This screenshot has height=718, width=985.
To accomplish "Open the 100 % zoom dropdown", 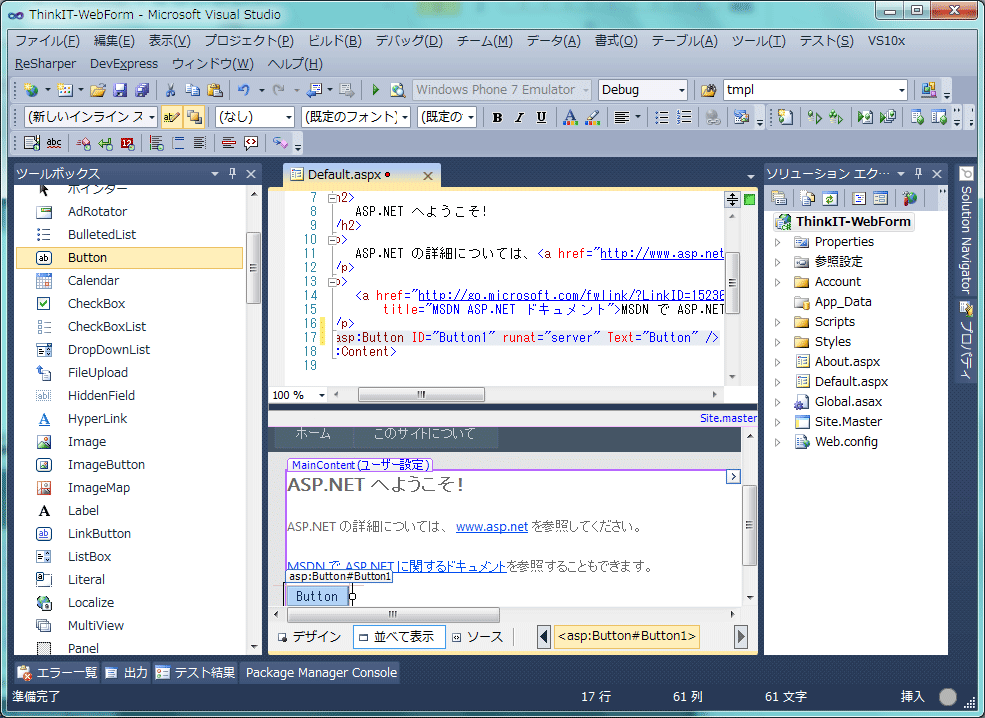I will pyautogui.click(x=322, y=395).
